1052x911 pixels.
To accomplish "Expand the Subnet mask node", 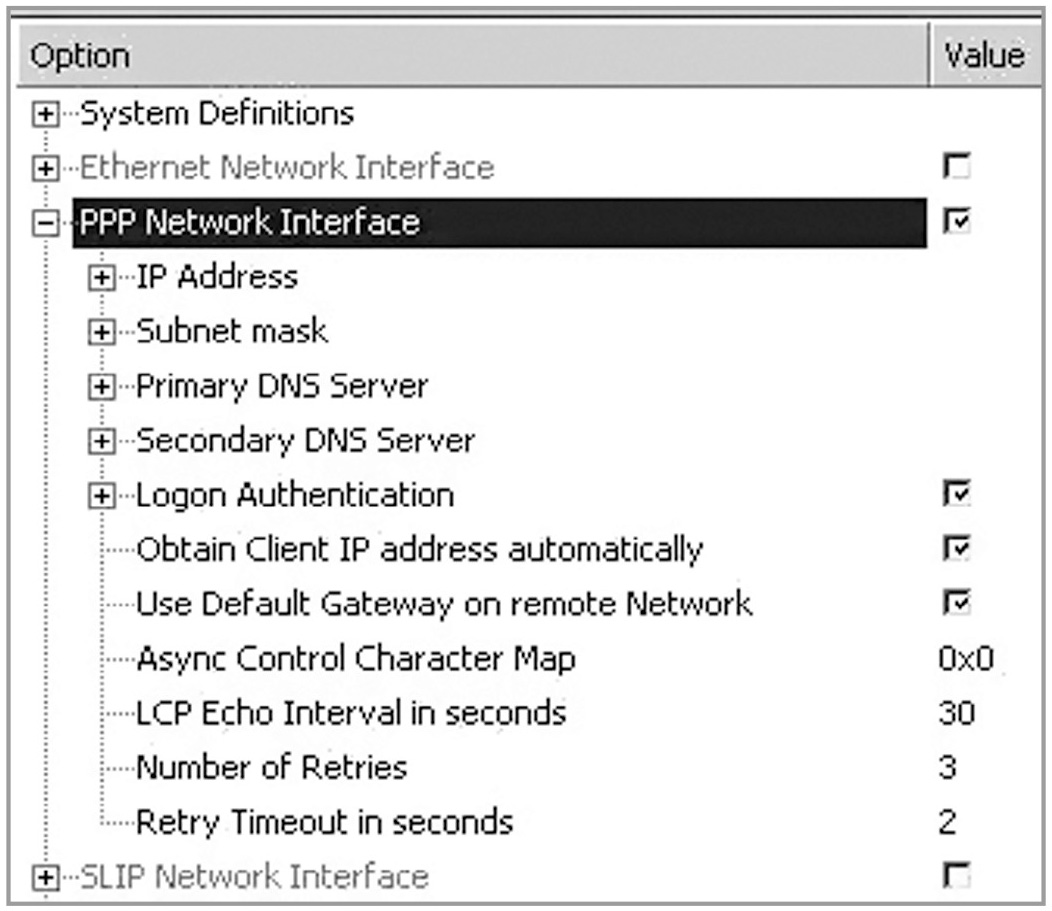I will click(100, 332).
